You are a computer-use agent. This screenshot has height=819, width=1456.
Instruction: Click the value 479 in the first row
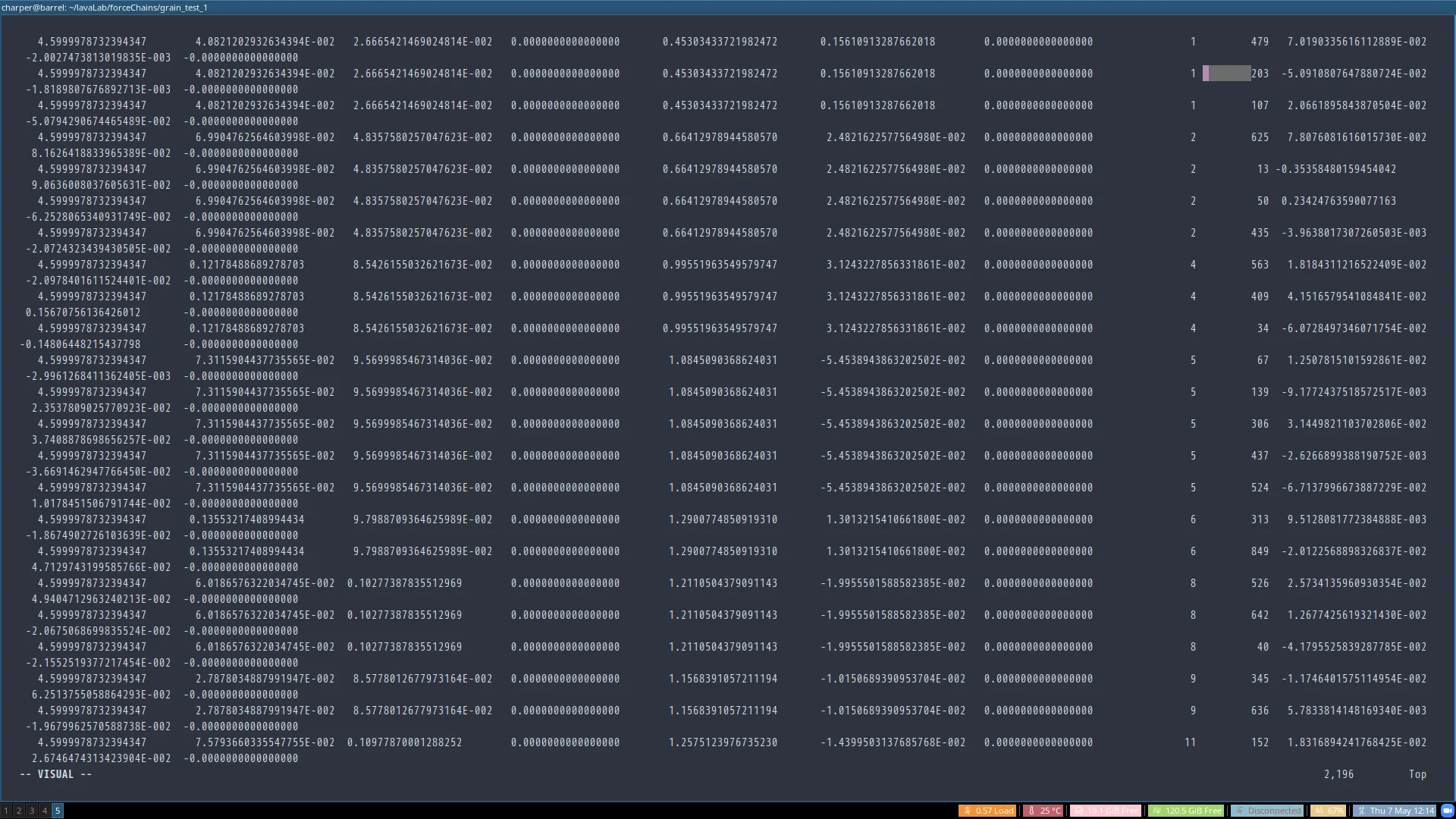point(1260,42)
